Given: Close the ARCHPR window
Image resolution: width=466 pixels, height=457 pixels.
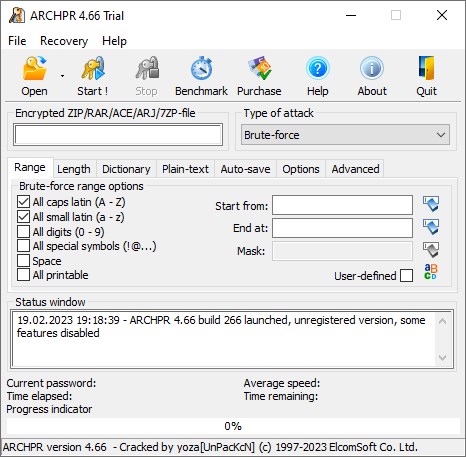Looking at the screenshot, I should (442, 15).
